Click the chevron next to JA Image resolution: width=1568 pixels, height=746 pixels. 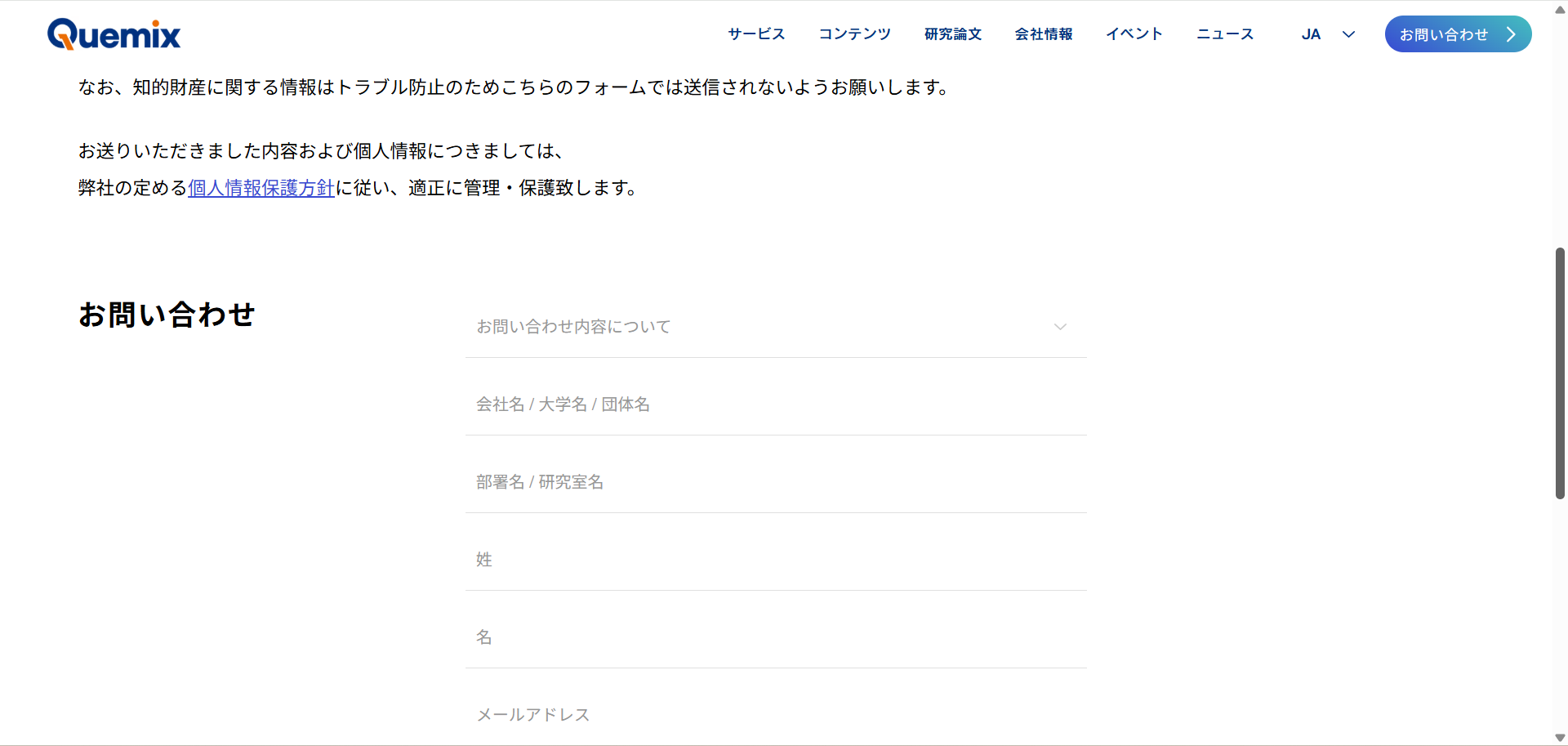click(x=1348, y=34)
